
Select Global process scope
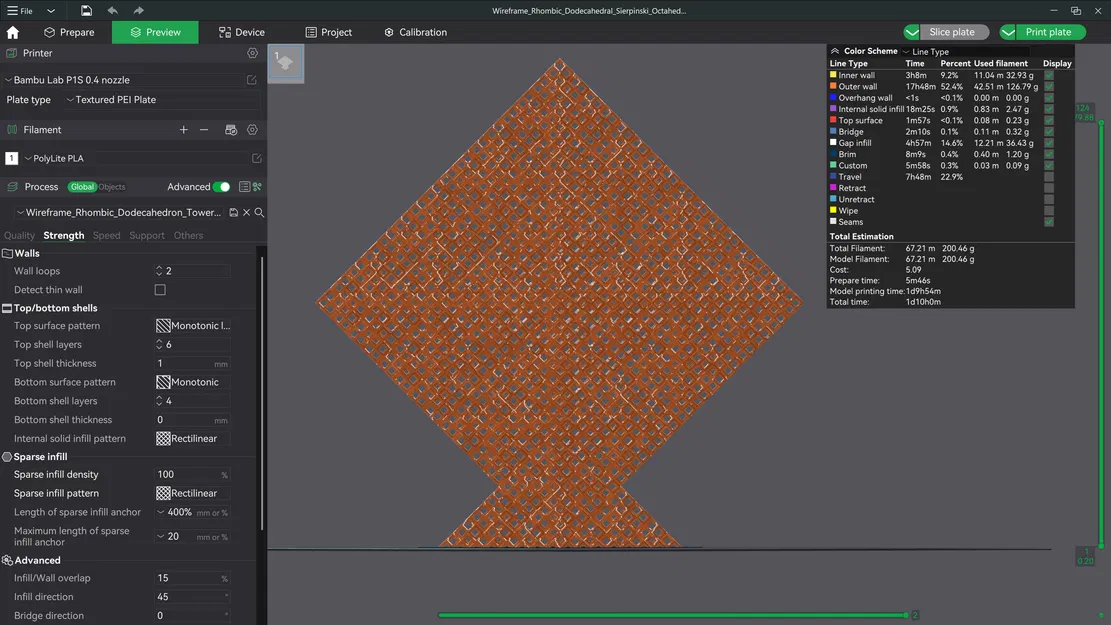(x=82, y=187)
